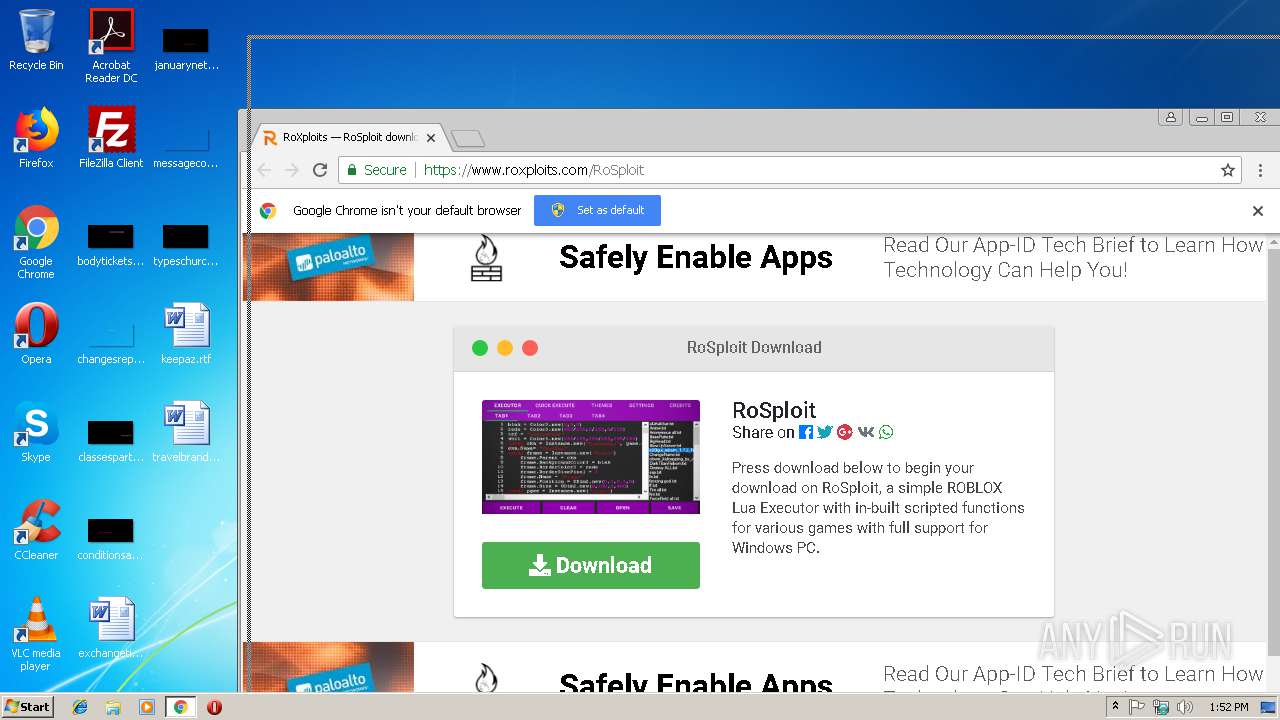Select the Skype desktop icon

pos(36,432)
